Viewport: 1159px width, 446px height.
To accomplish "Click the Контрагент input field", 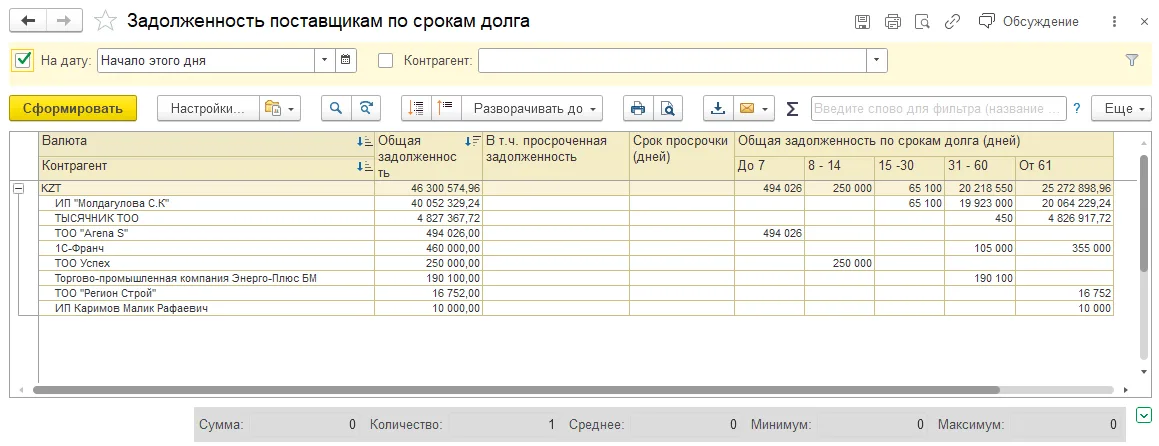I will 673,61.
